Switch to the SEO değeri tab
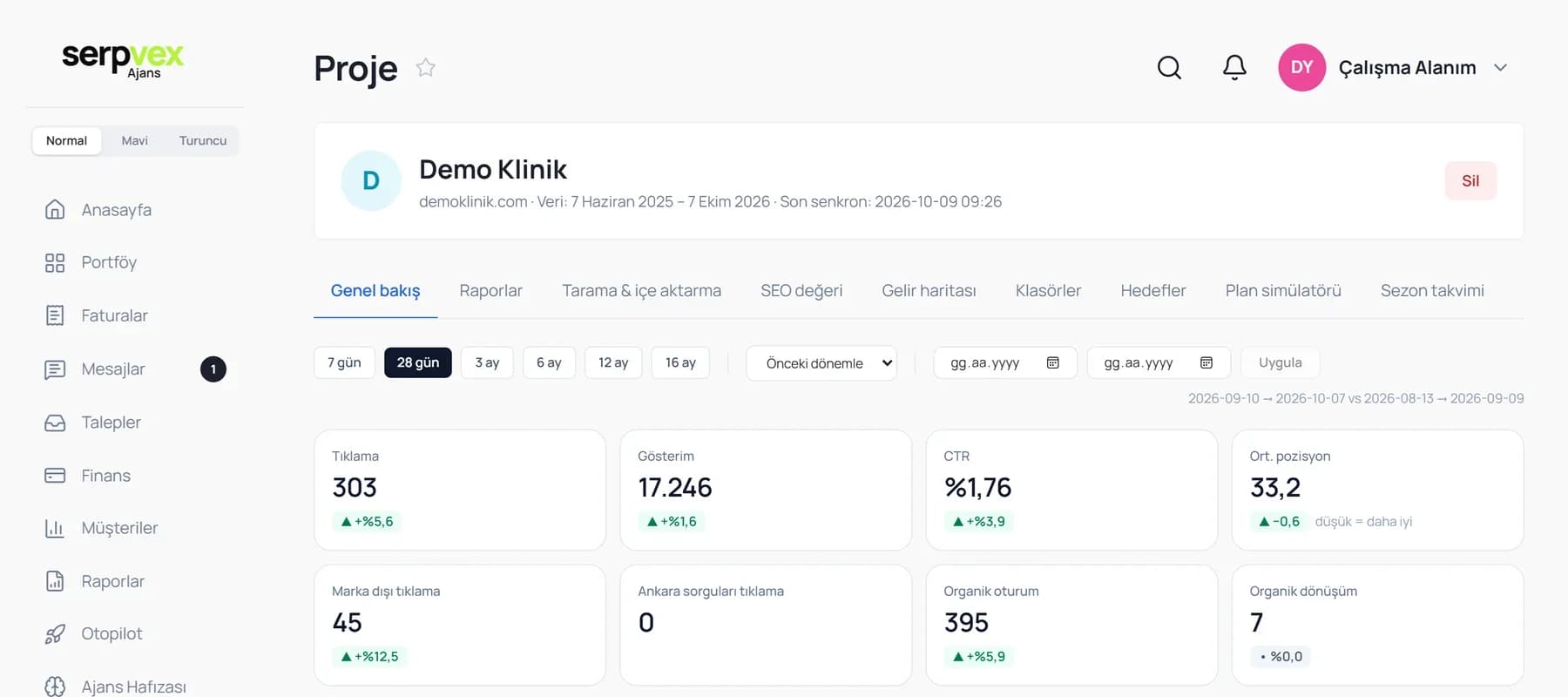Image resolution: width=1568 pixels, height=697 pixels. tap(801, 291)
